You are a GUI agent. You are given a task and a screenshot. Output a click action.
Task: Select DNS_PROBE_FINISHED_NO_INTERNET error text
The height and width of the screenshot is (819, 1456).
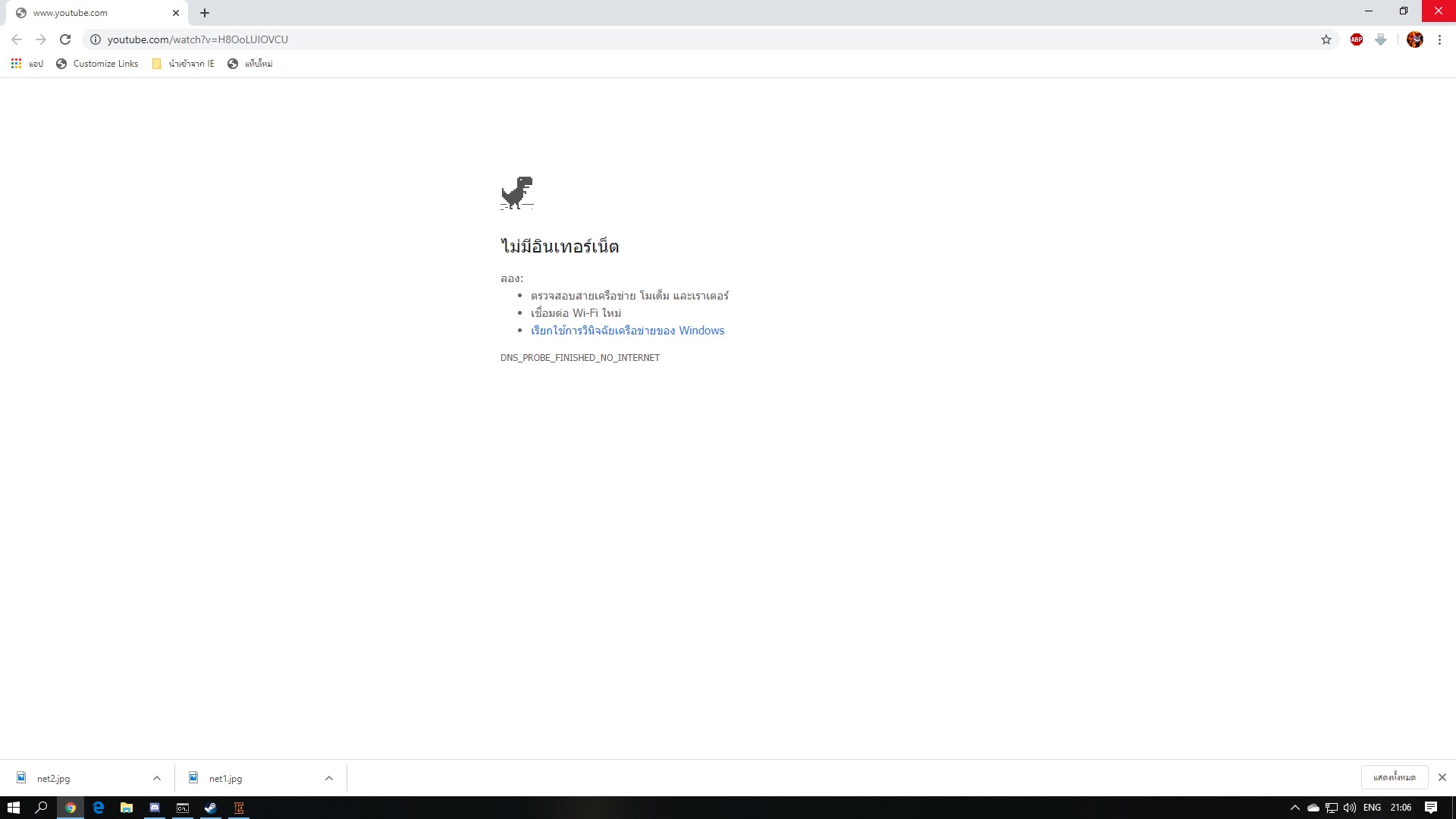[580, 358]
